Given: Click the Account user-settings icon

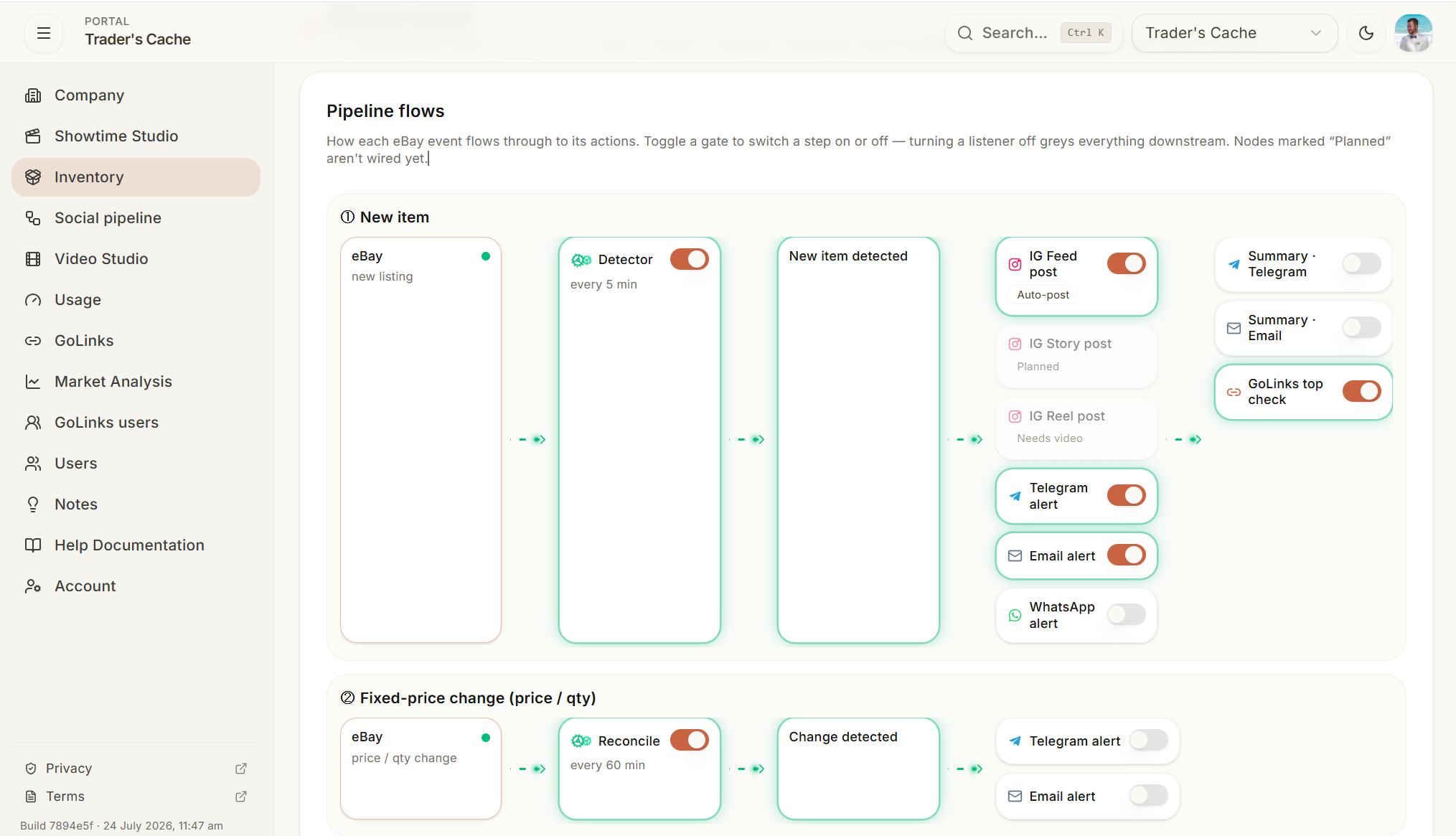Looking at the screenshot, I should pyautogui.click(x=33, y=586).
